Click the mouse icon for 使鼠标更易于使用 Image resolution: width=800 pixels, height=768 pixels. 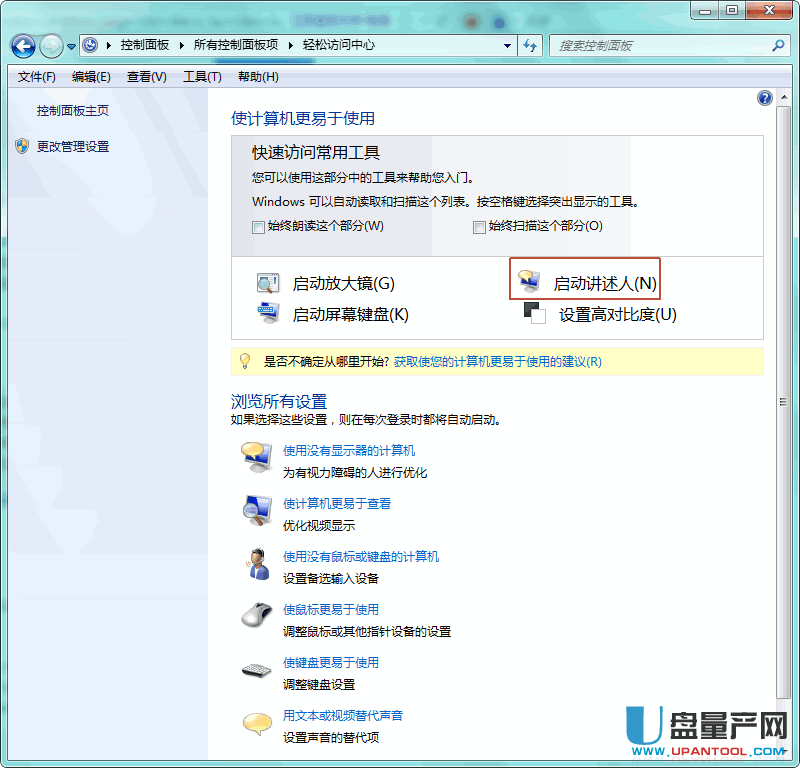(257, 615)
